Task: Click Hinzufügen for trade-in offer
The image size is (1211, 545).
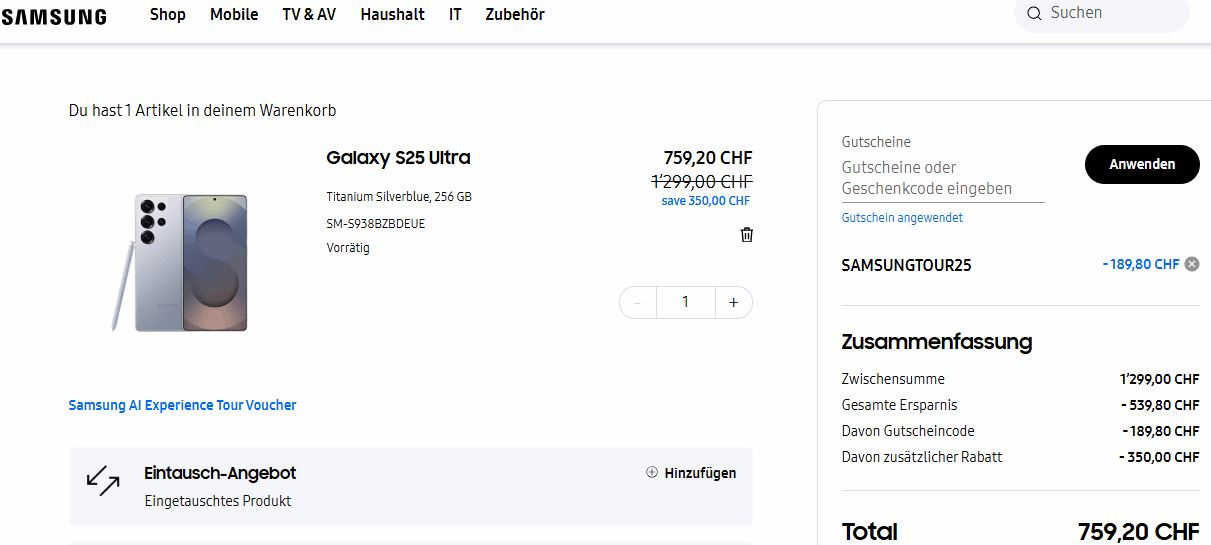Action: (700, 473)
